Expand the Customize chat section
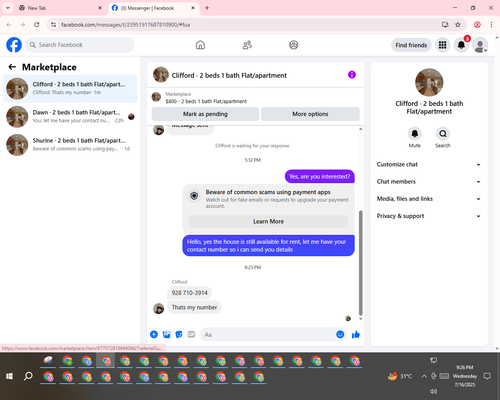This screenshot has height=400, width=500. (429, 164)
